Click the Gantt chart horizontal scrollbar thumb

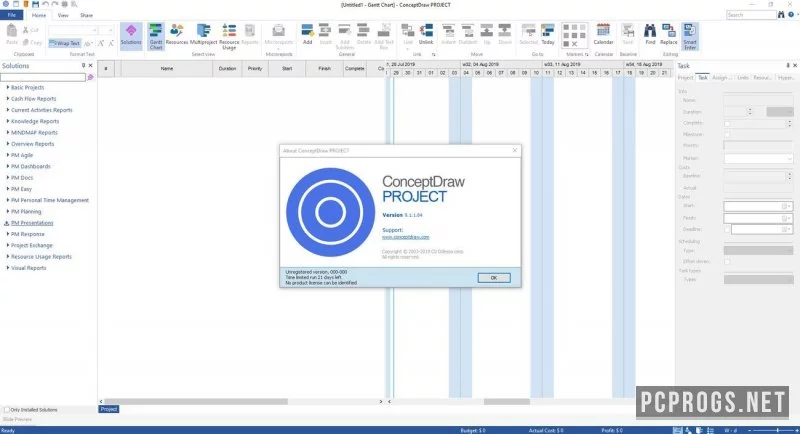tap(507, 401)
